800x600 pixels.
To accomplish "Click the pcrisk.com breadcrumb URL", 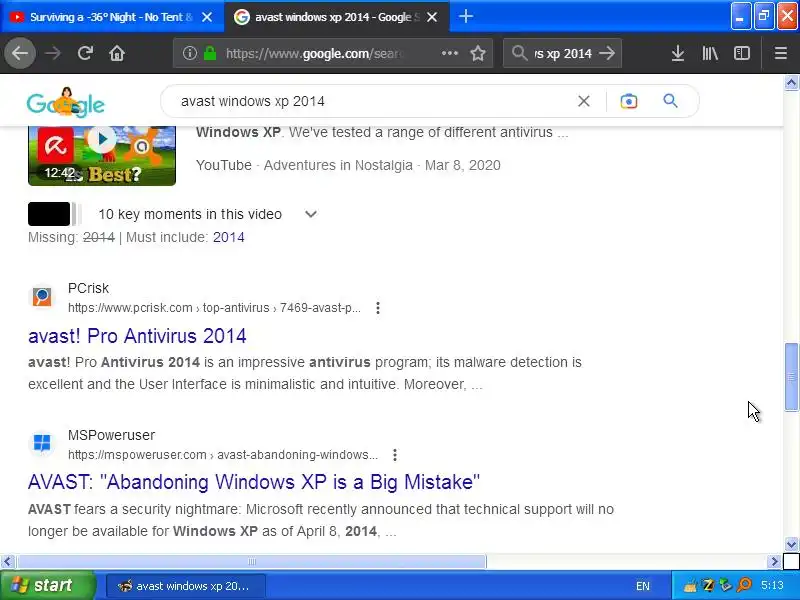I will 214,308.
